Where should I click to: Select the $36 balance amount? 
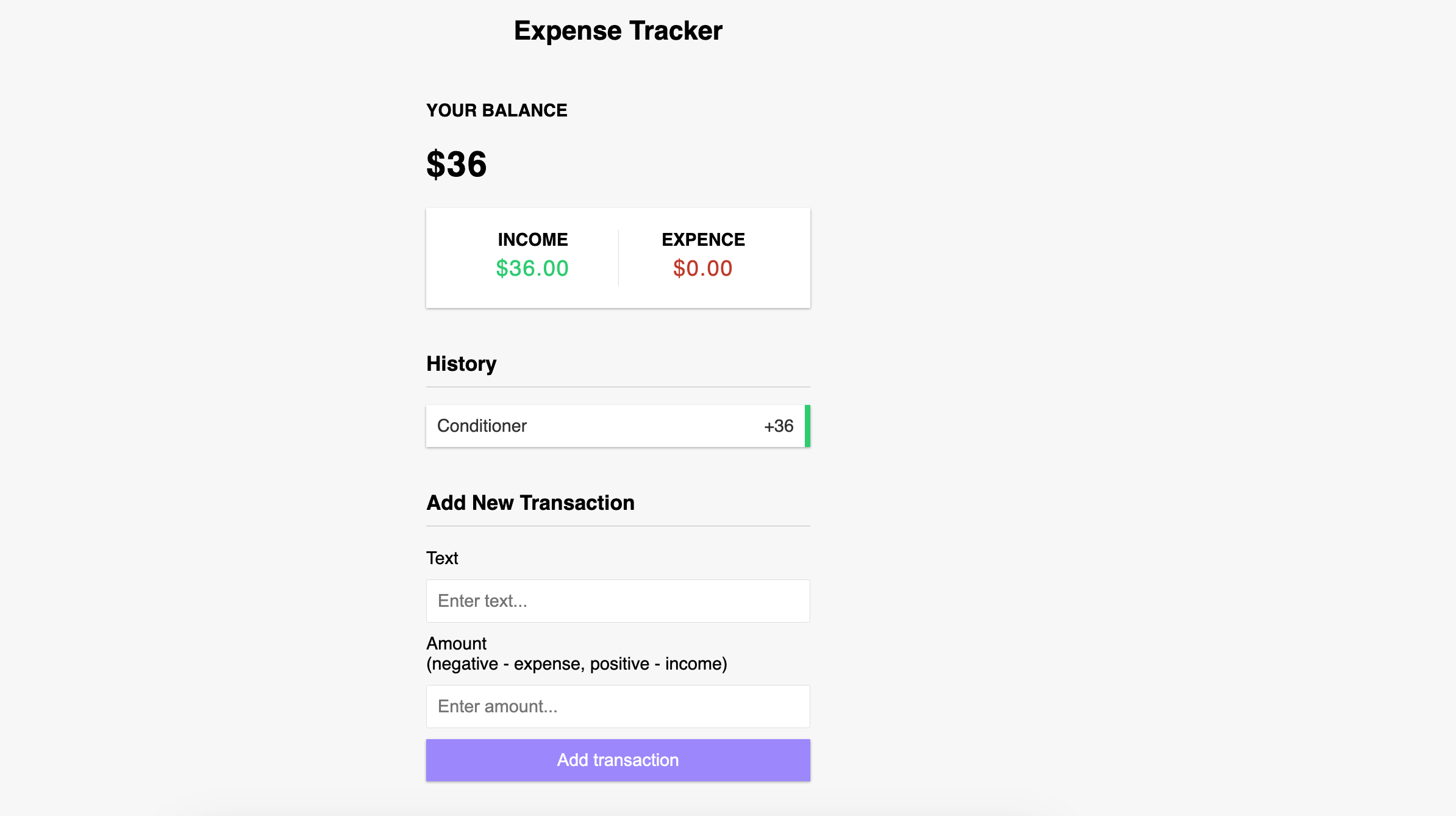click(457, 163)
